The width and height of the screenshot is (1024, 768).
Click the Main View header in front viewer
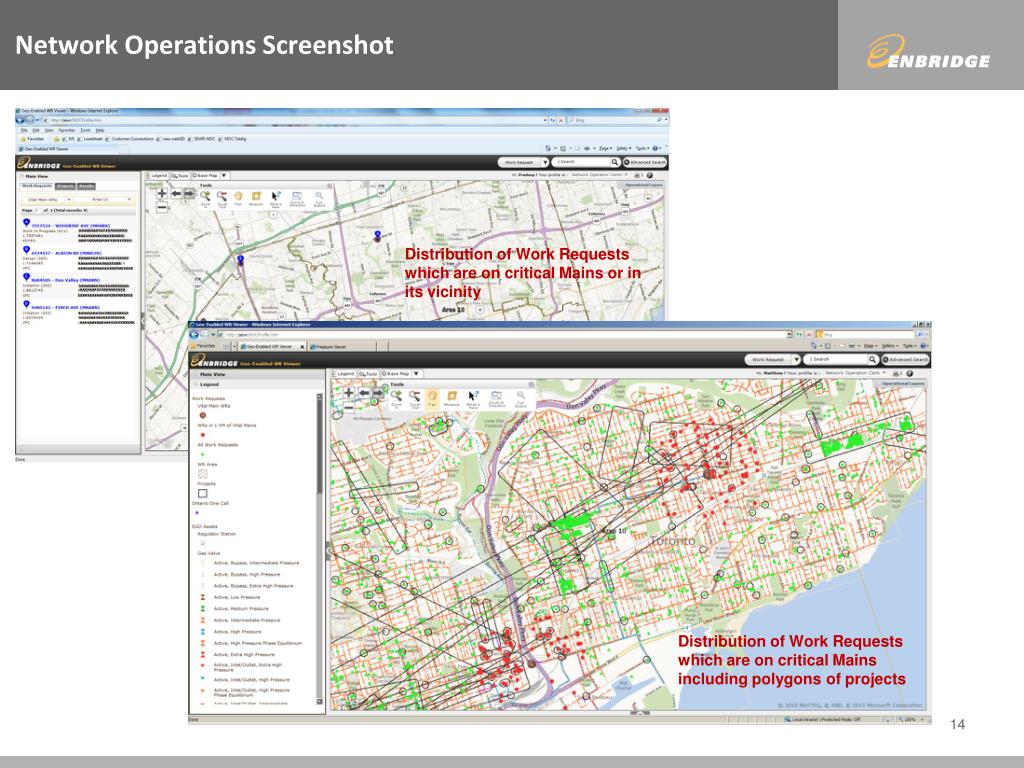coord(257,374)
